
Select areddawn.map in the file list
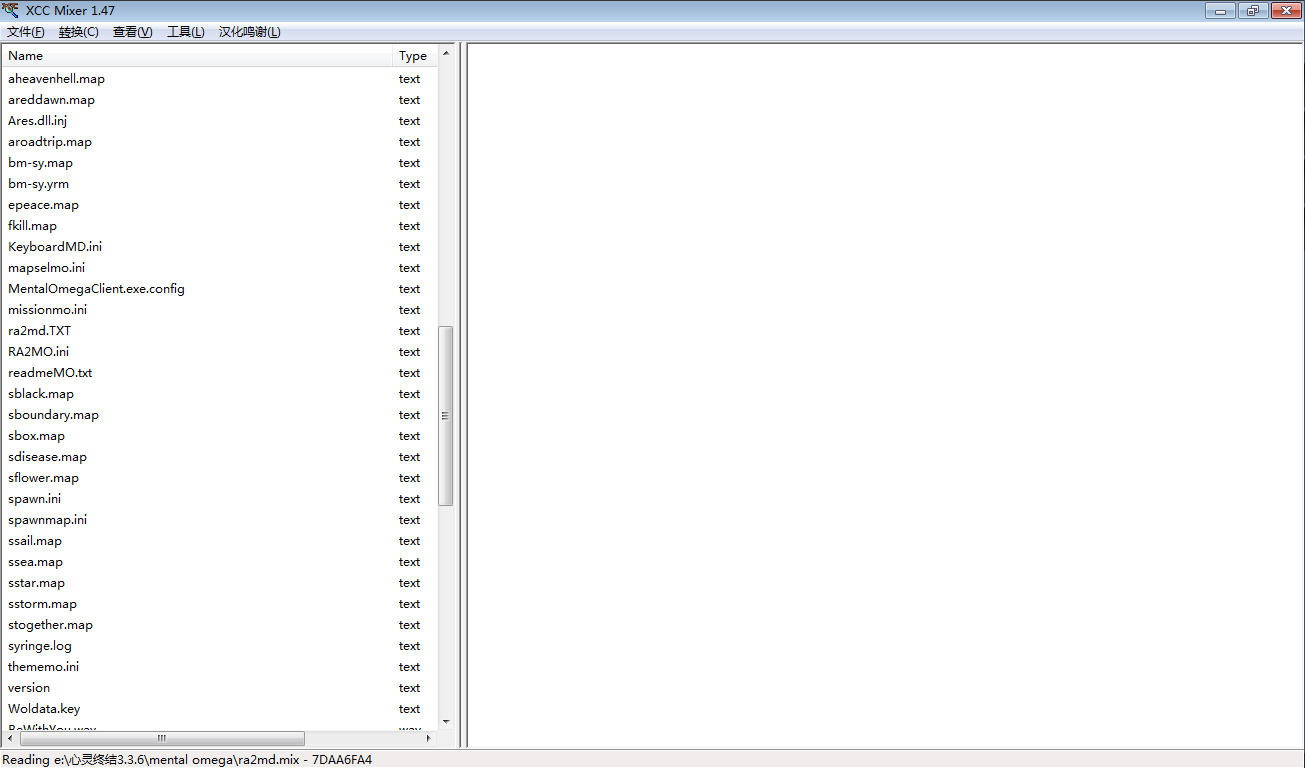tap(51, 100)
